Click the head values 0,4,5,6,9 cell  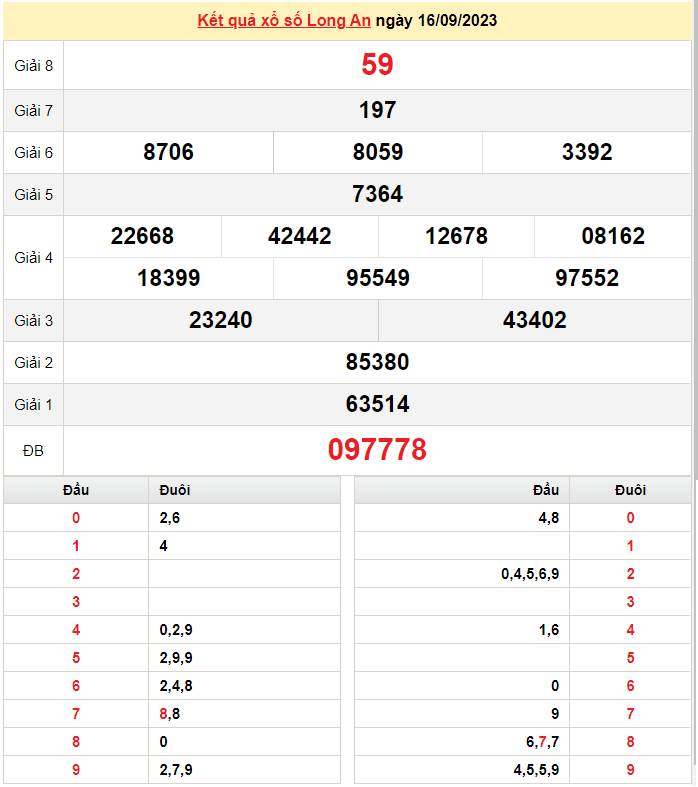coord(462,574)
